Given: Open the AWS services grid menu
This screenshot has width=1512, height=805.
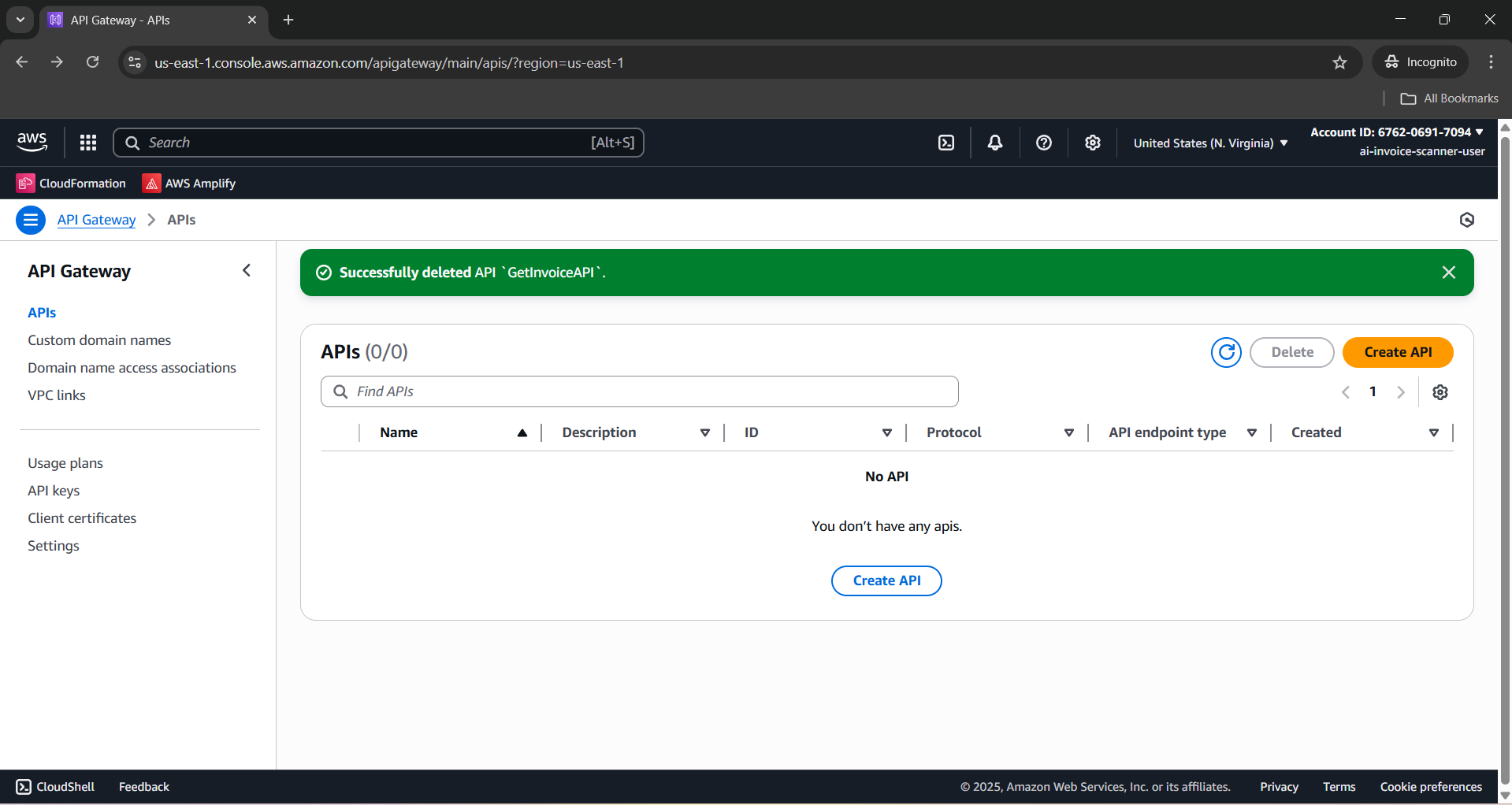Looking at the screenshot, I should coord(87,143).
